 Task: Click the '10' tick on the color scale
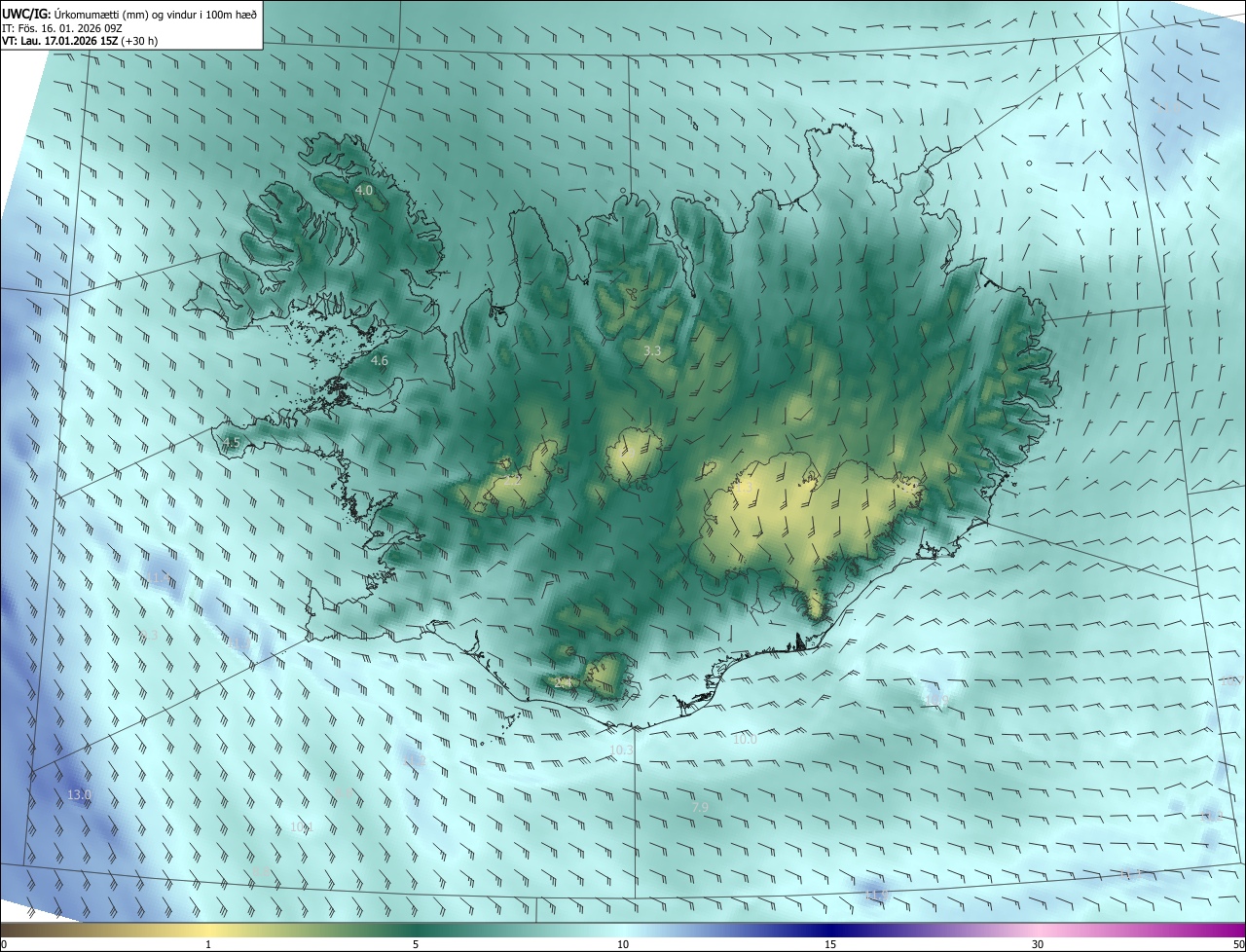coord(623,944)
